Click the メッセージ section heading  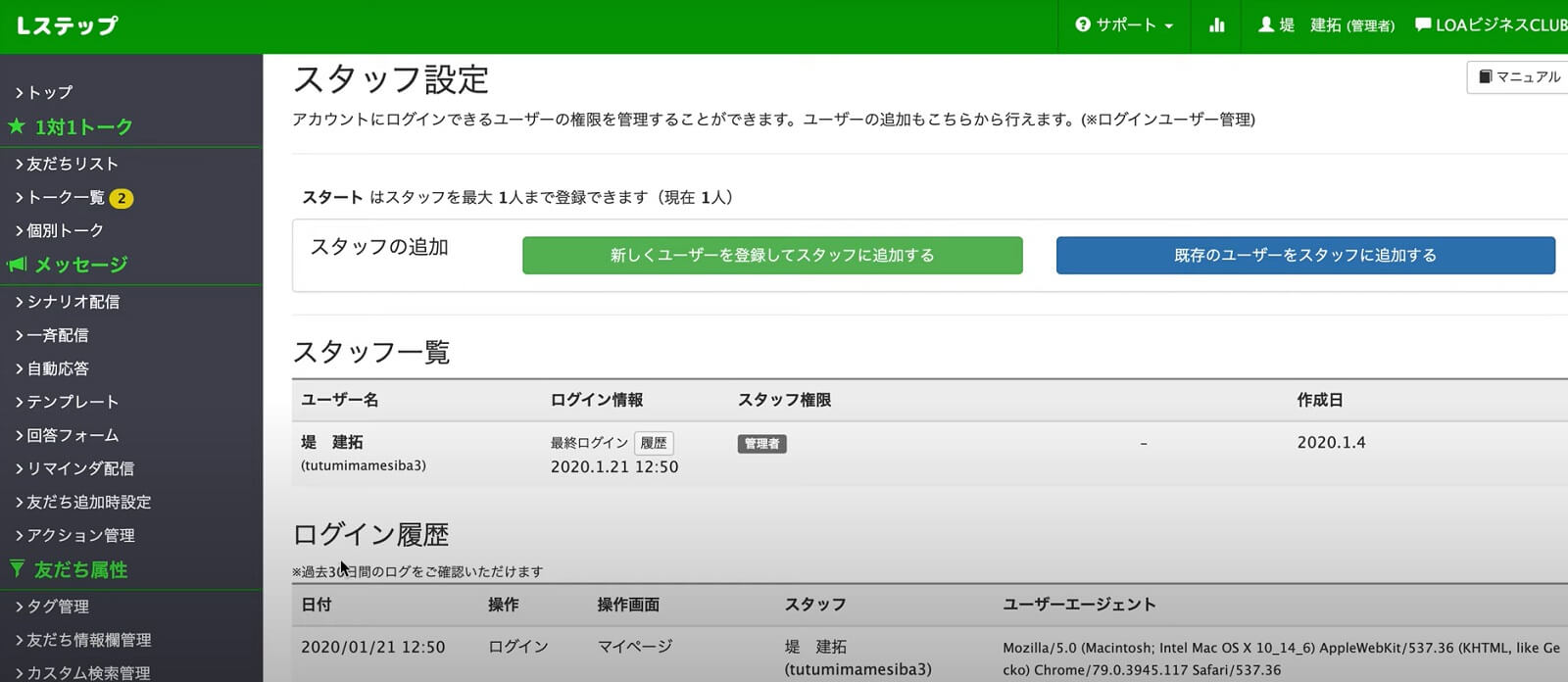[81, 265]
